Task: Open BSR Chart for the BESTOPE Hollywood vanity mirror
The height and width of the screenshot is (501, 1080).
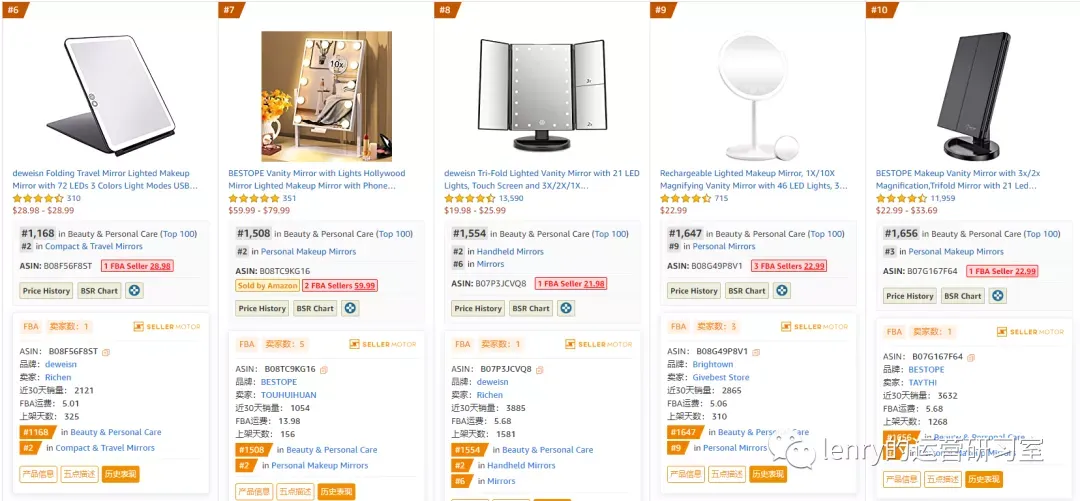Action: [x=315, y=308]
